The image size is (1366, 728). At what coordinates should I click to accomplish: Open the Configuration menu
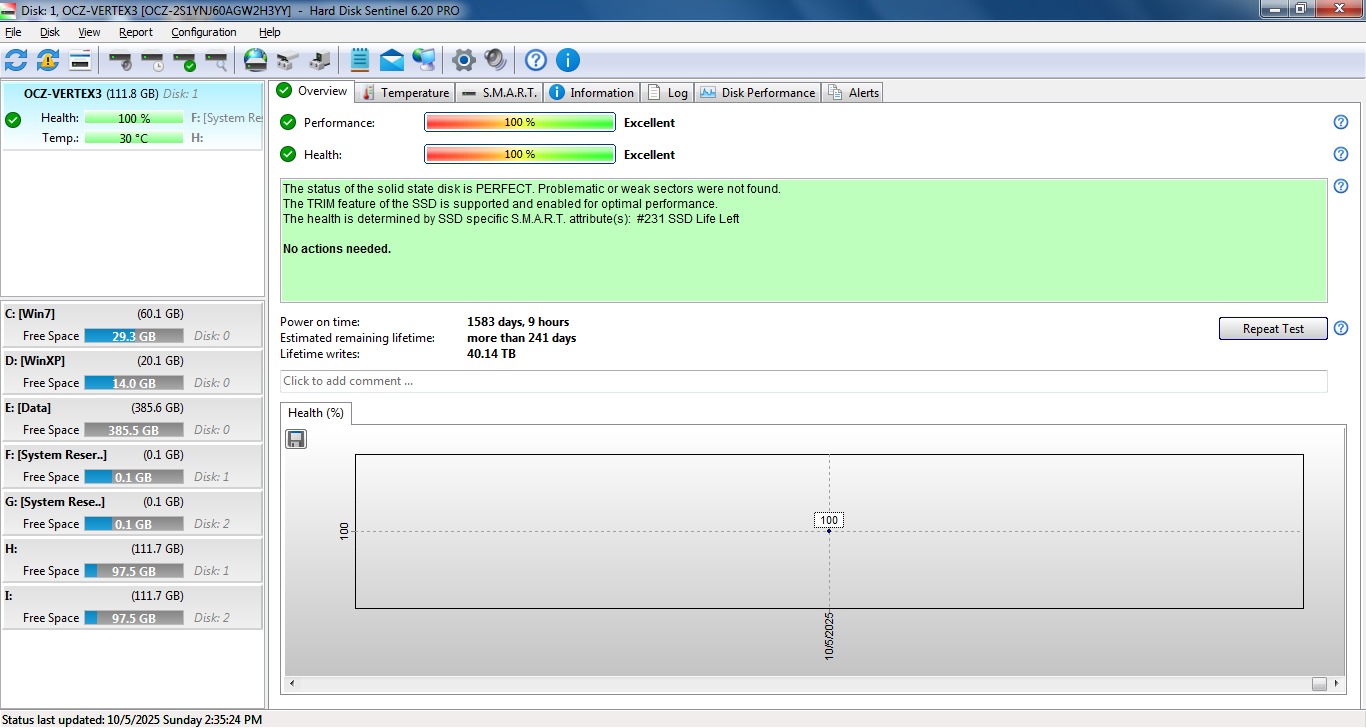(204, 32)
